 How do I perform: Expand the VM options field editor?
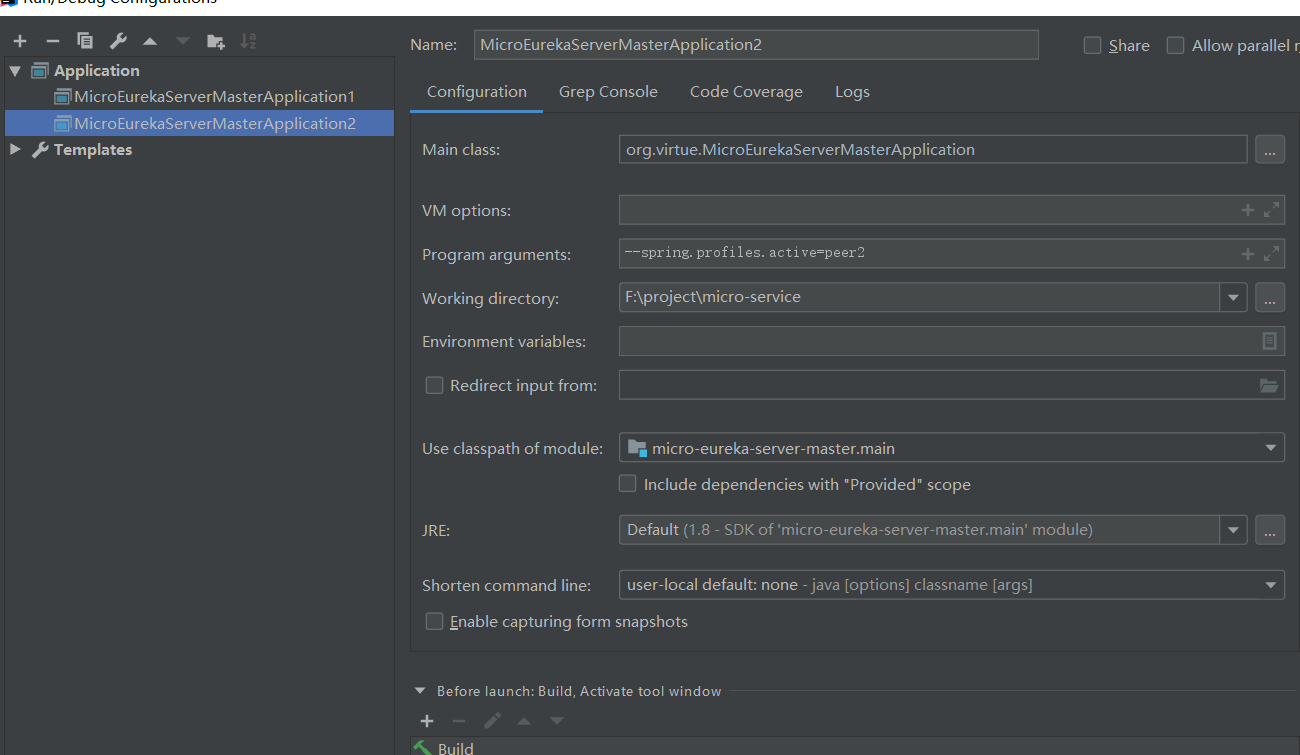point(1271,210)
